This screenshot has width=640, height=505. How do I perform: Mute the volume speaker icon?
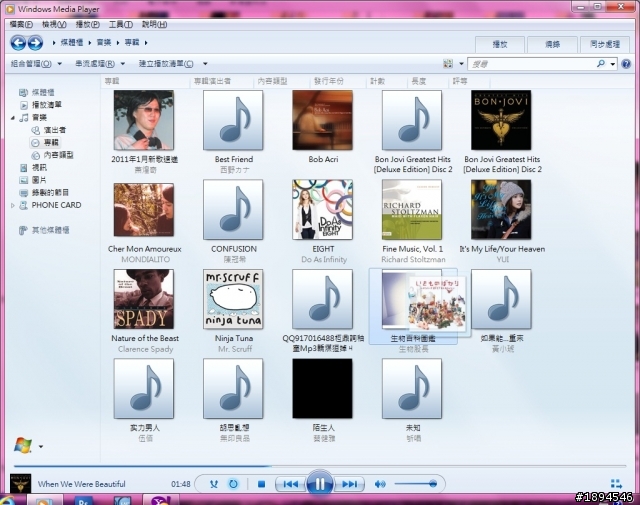coord(380,484)
